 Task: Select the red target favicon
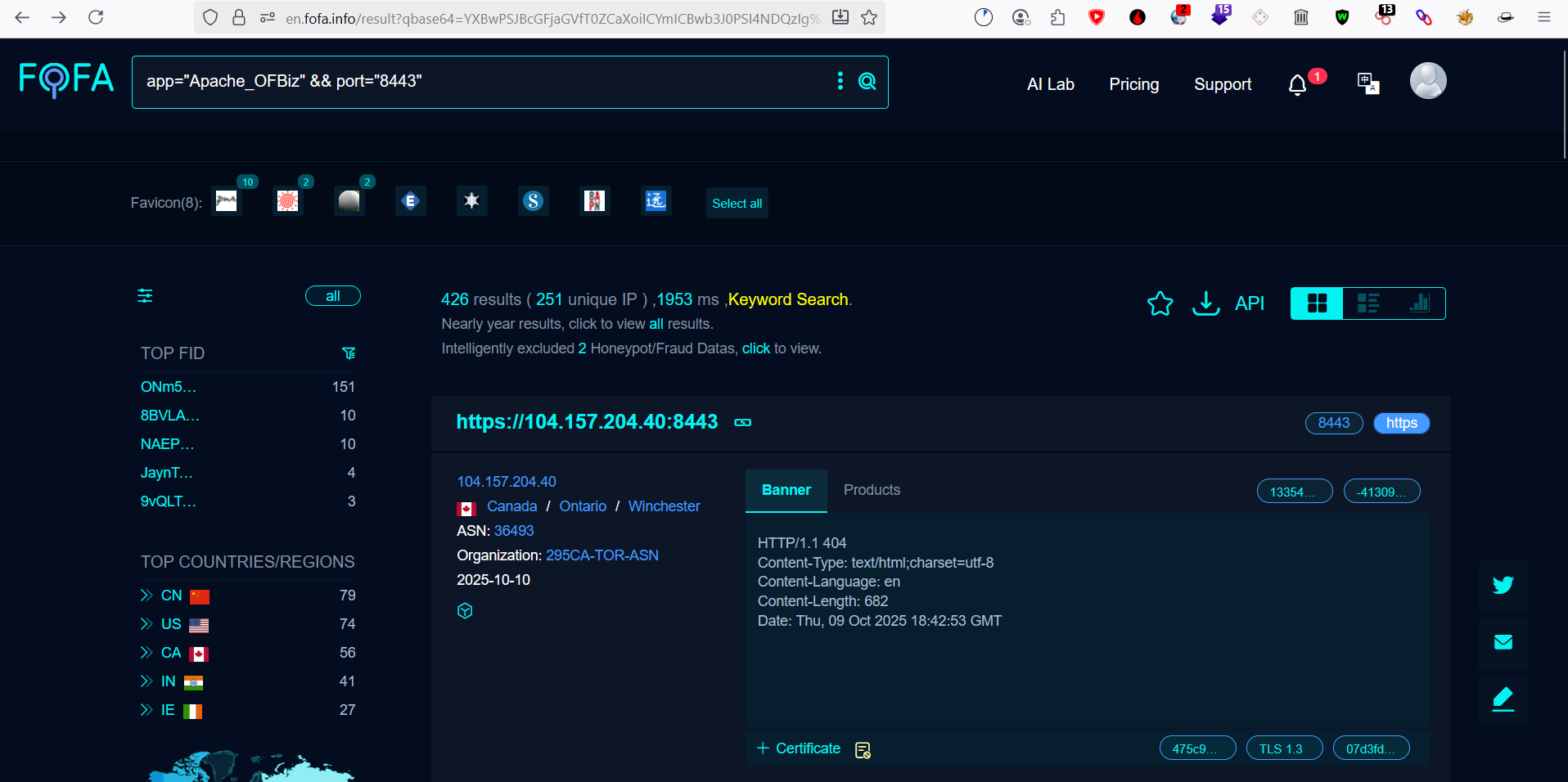point(288,200)
